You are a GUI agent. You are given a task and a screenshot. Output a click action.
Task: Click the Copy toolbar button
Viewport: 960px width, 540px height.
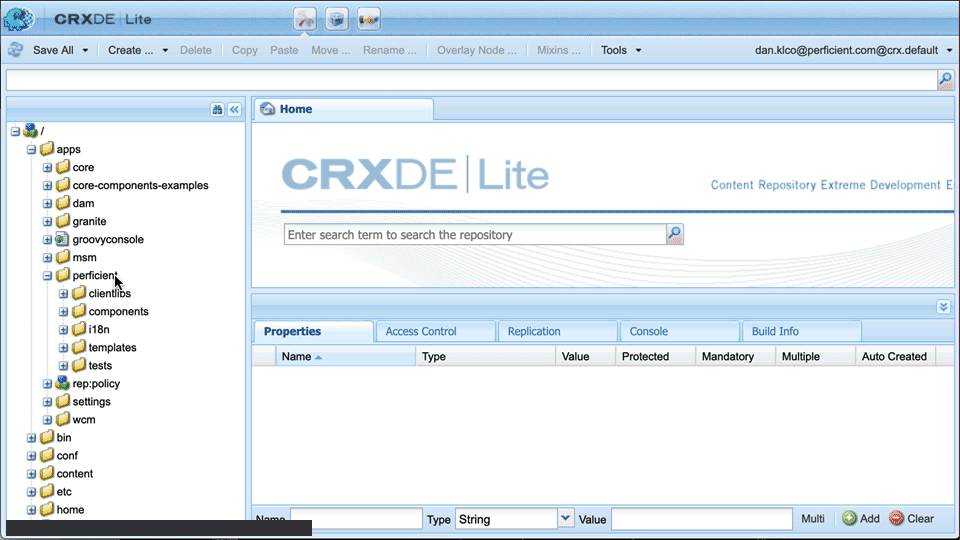244,50
